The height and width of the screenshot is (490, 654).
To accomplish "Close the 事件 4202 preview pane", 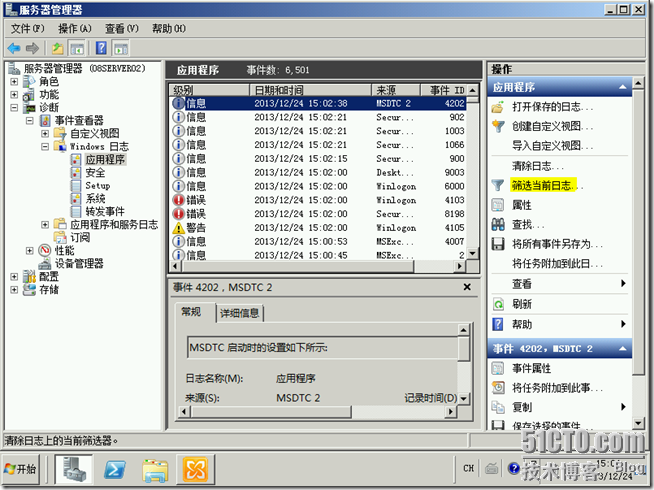I will pos(467,287).
